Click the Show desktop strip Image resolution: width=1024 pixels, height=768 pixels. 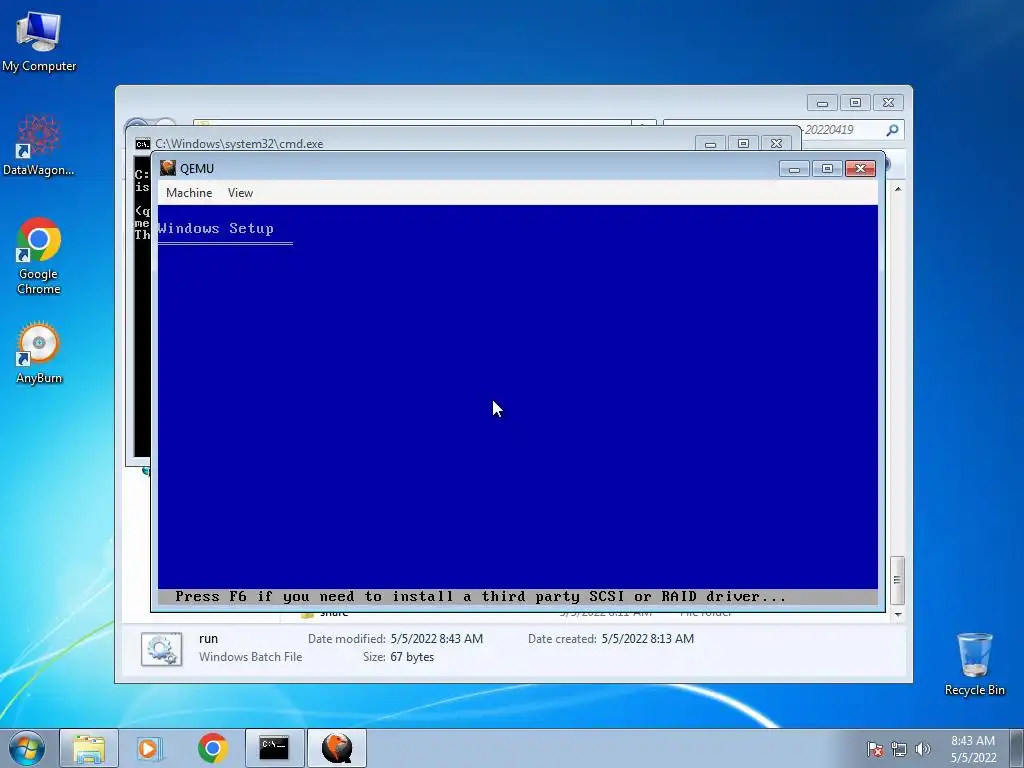pyautogui.click(x=1018, y=748)
